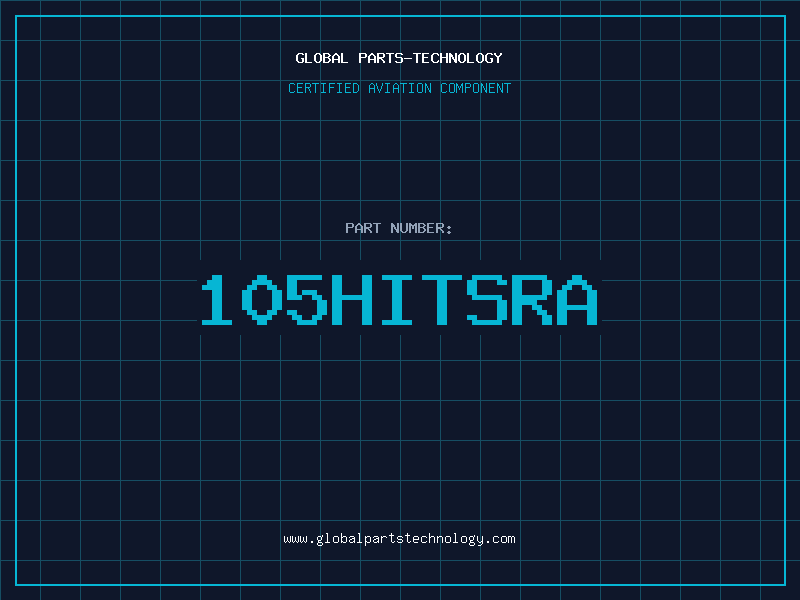
Task: Click the Certified Aviation Component subtitle line
Action: point(399,89)
